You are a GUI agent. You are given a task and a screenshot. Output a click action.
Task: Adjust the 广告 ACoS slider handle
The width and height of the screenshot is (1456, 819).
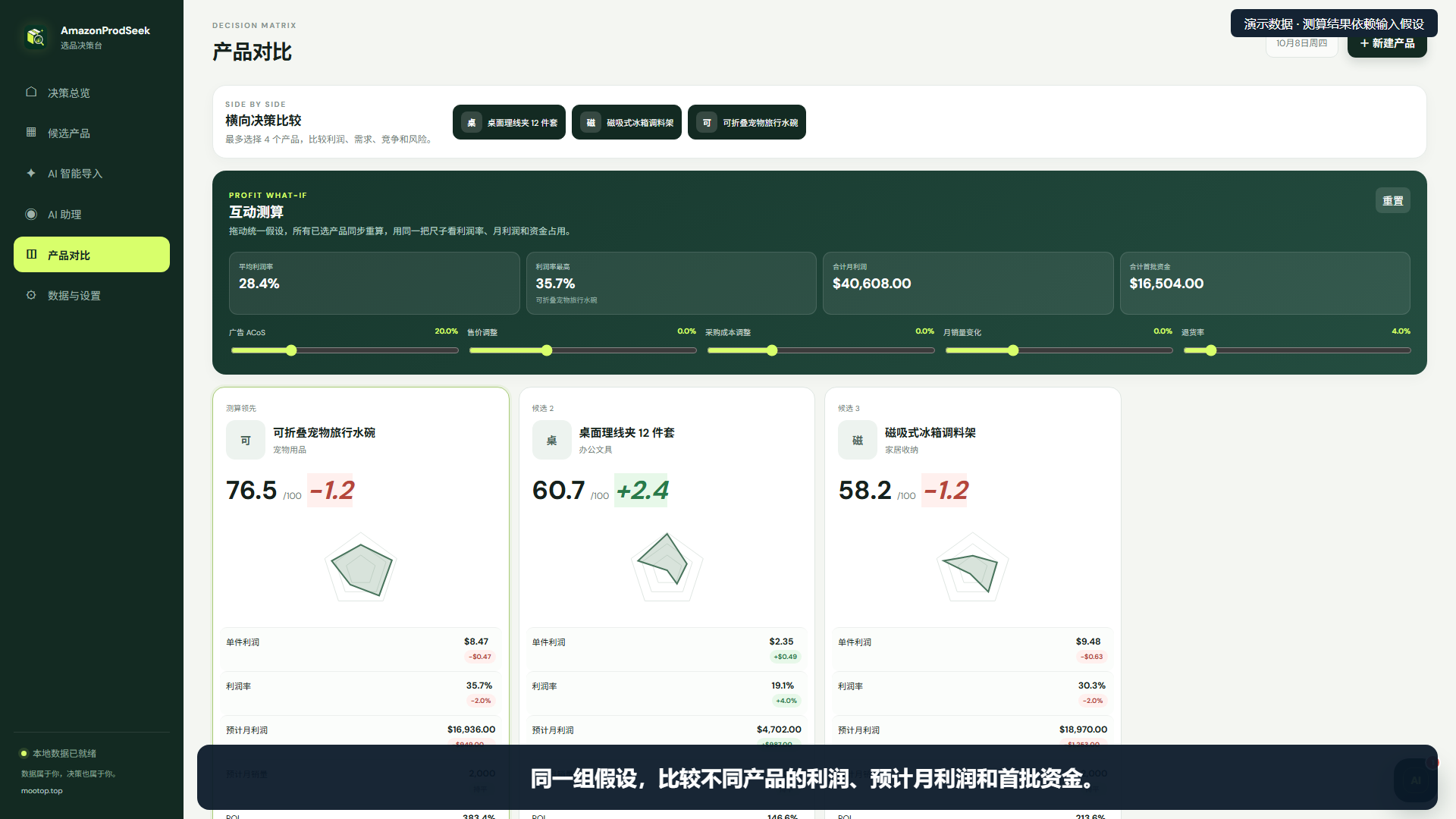click(x=291, y=350)
